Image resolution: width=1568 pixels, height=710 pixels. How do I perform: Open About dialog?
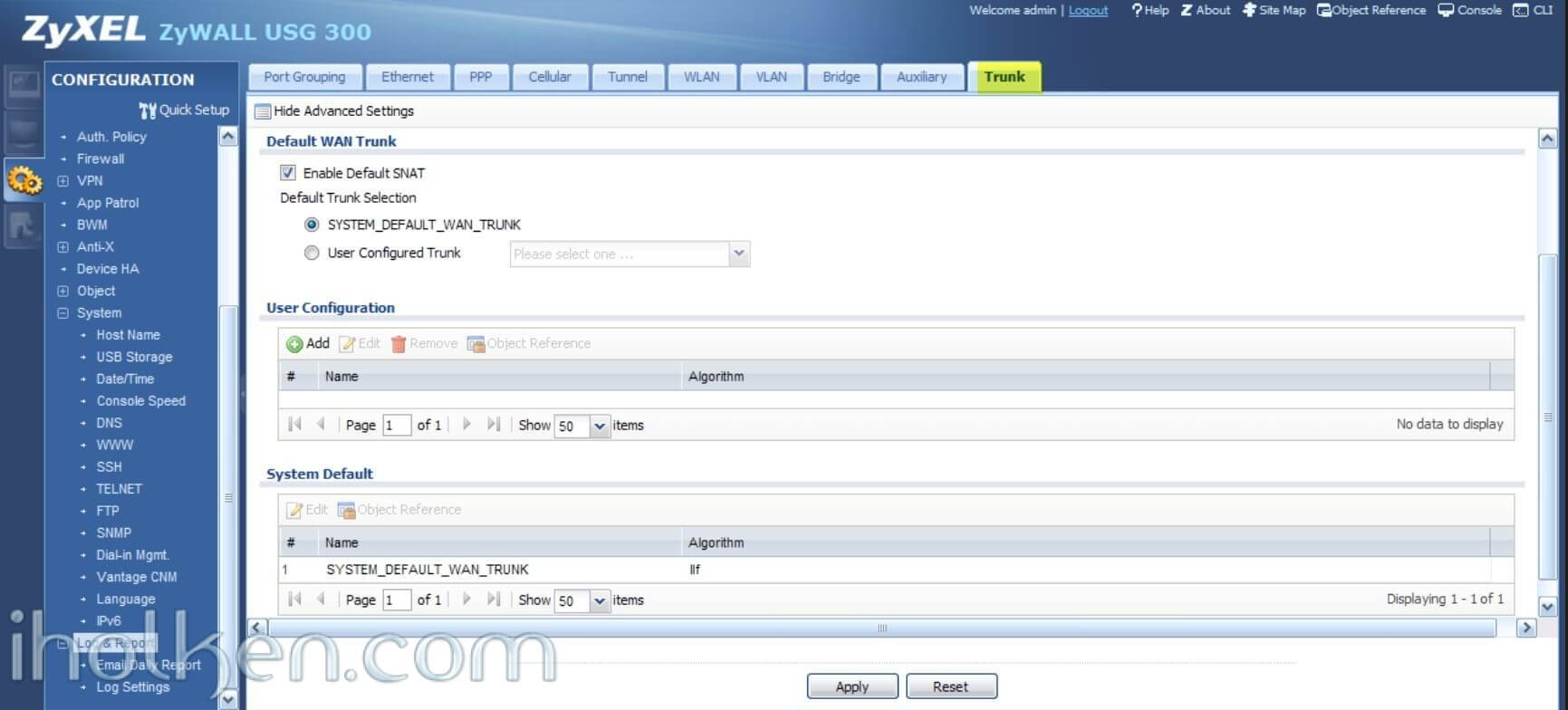click(1206, 10)
